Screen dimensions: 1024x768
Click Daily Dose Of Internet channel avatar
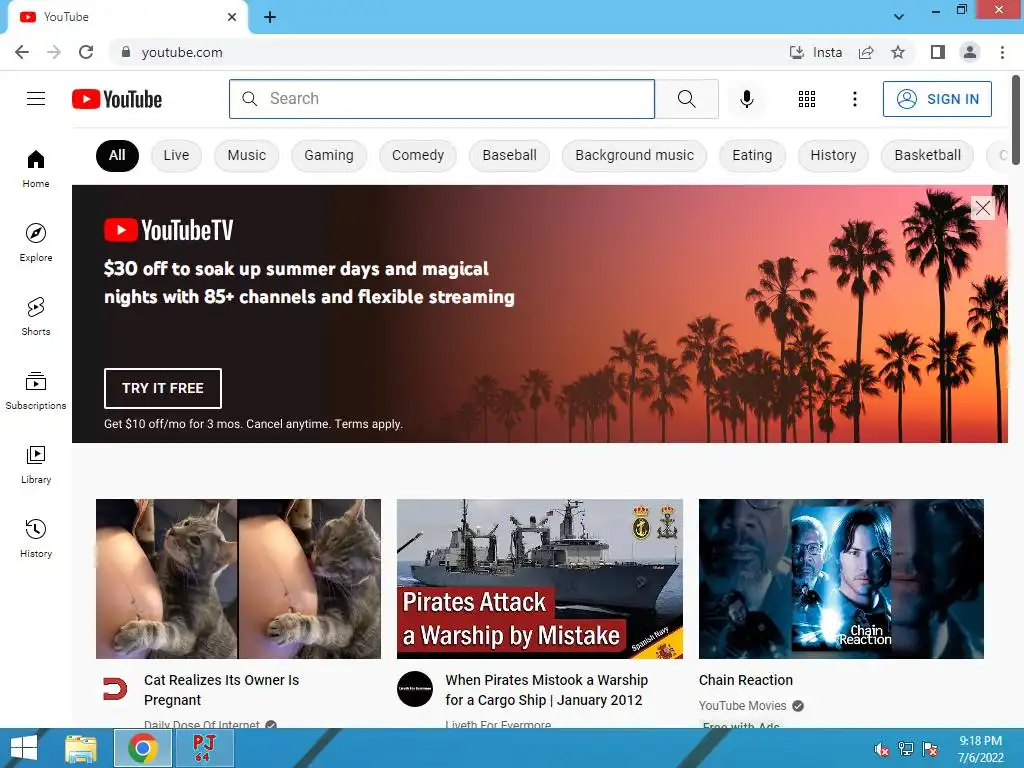115,689
